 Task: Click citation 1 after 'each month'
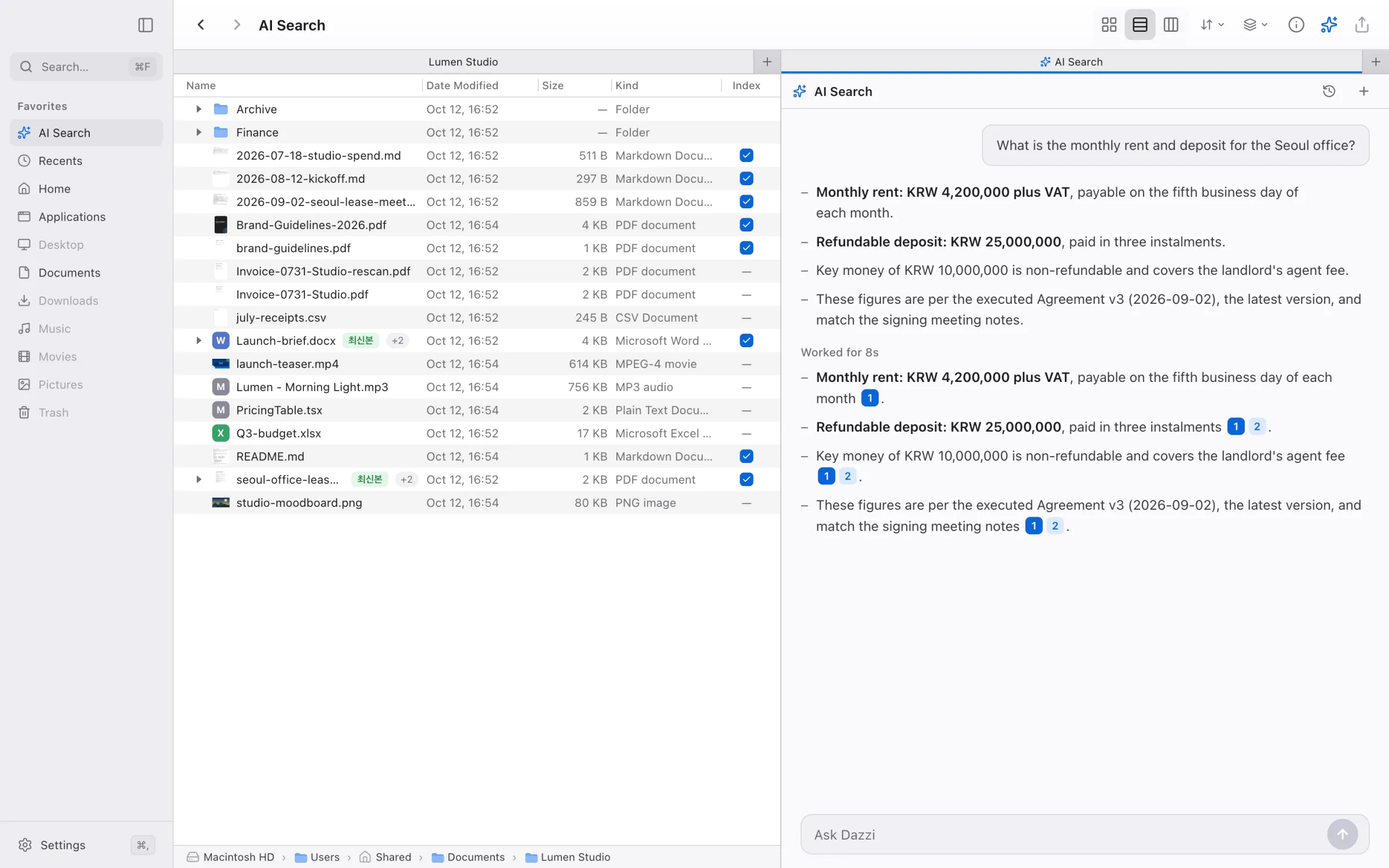[869, 398]
